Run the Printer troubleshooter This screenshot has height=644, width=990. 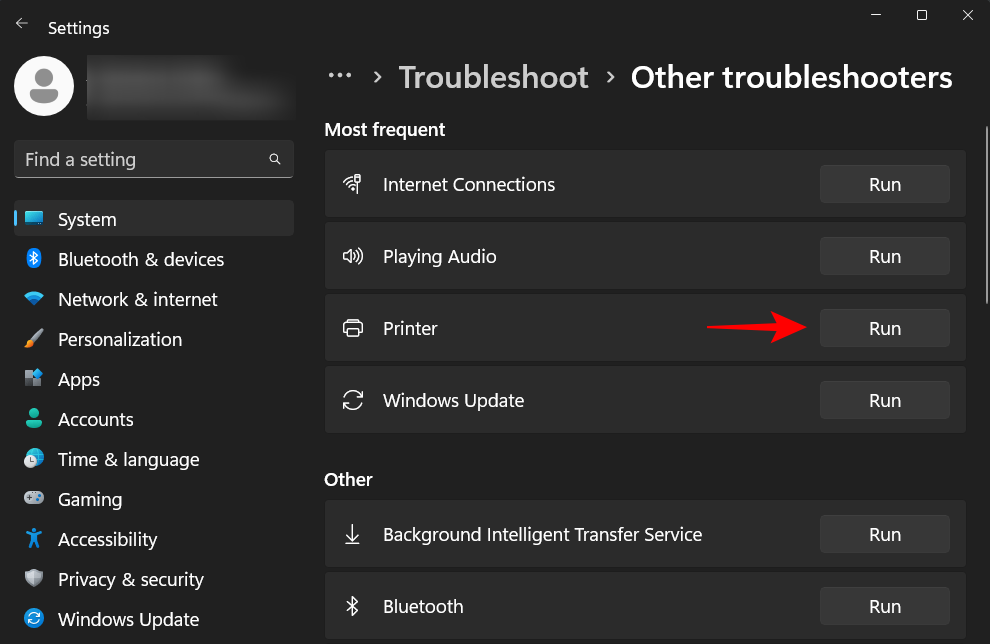(884, 328)
